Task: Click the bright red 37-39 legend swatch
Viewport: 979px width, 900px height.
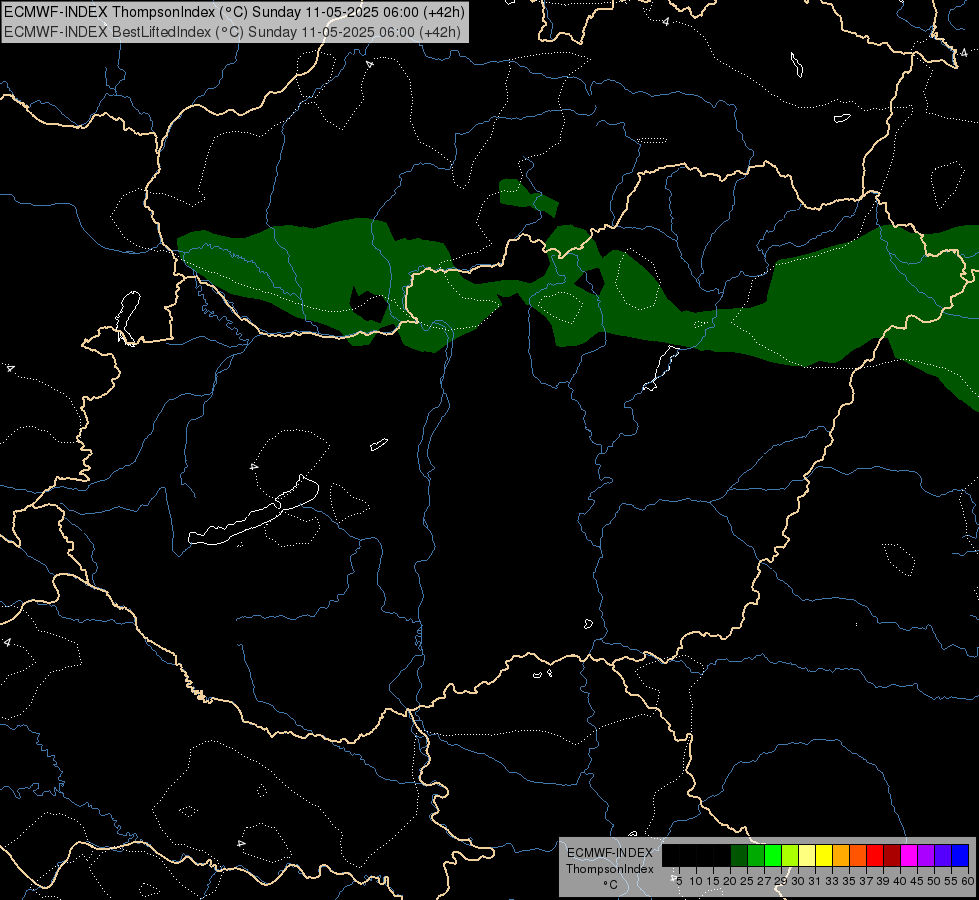Action: point(875,856)
